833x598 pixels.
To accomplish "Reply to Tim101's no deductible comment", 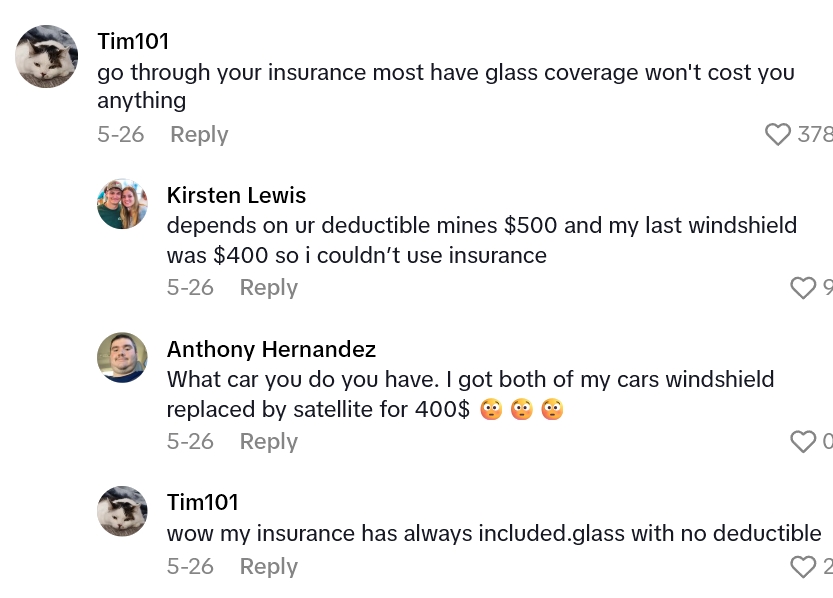I will (x=268, y=566).
